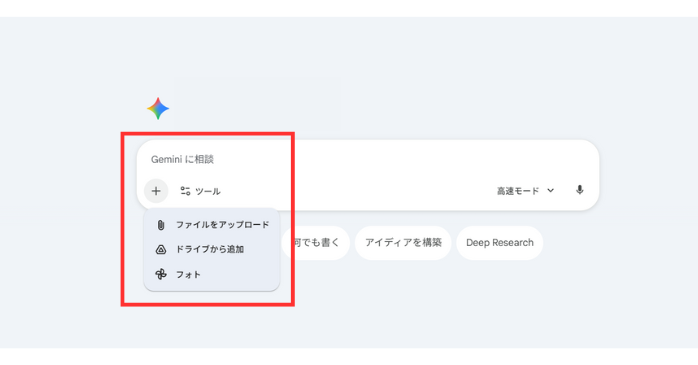Click the Gemini に相談 prompt input field
The height and width of the screenshot is (365, 698).
pyautogui.click(x=368, y=159)
